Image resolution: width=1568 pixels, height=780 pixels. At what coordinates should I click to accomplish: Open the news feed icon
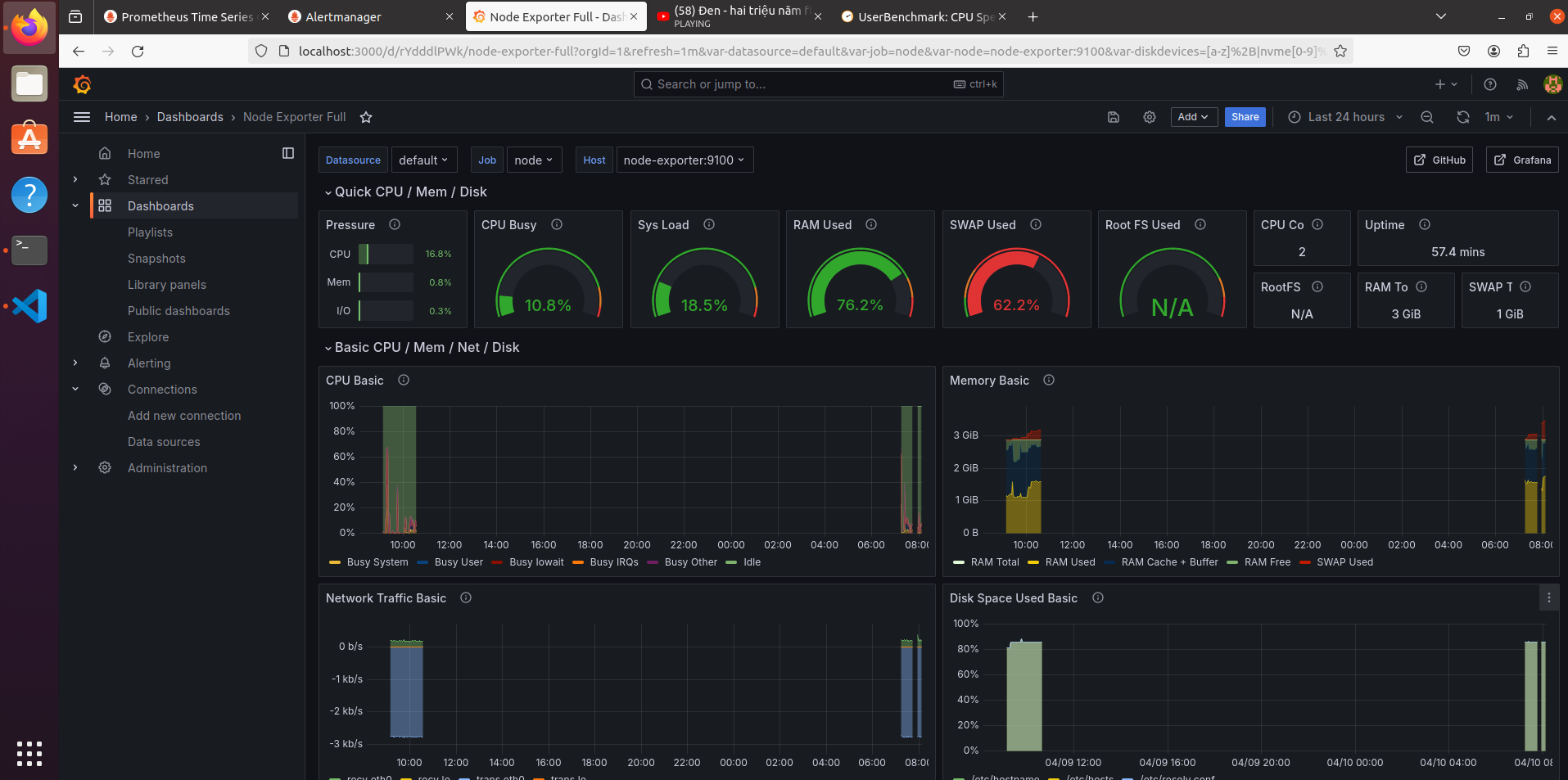(1522, 84)
